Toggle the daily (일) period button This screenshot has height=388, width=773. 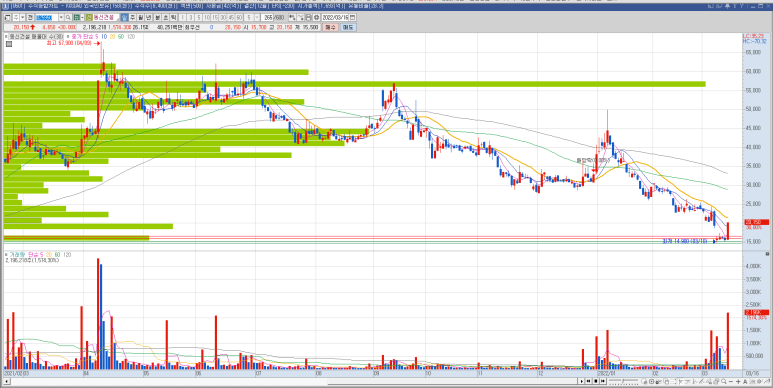124,17
